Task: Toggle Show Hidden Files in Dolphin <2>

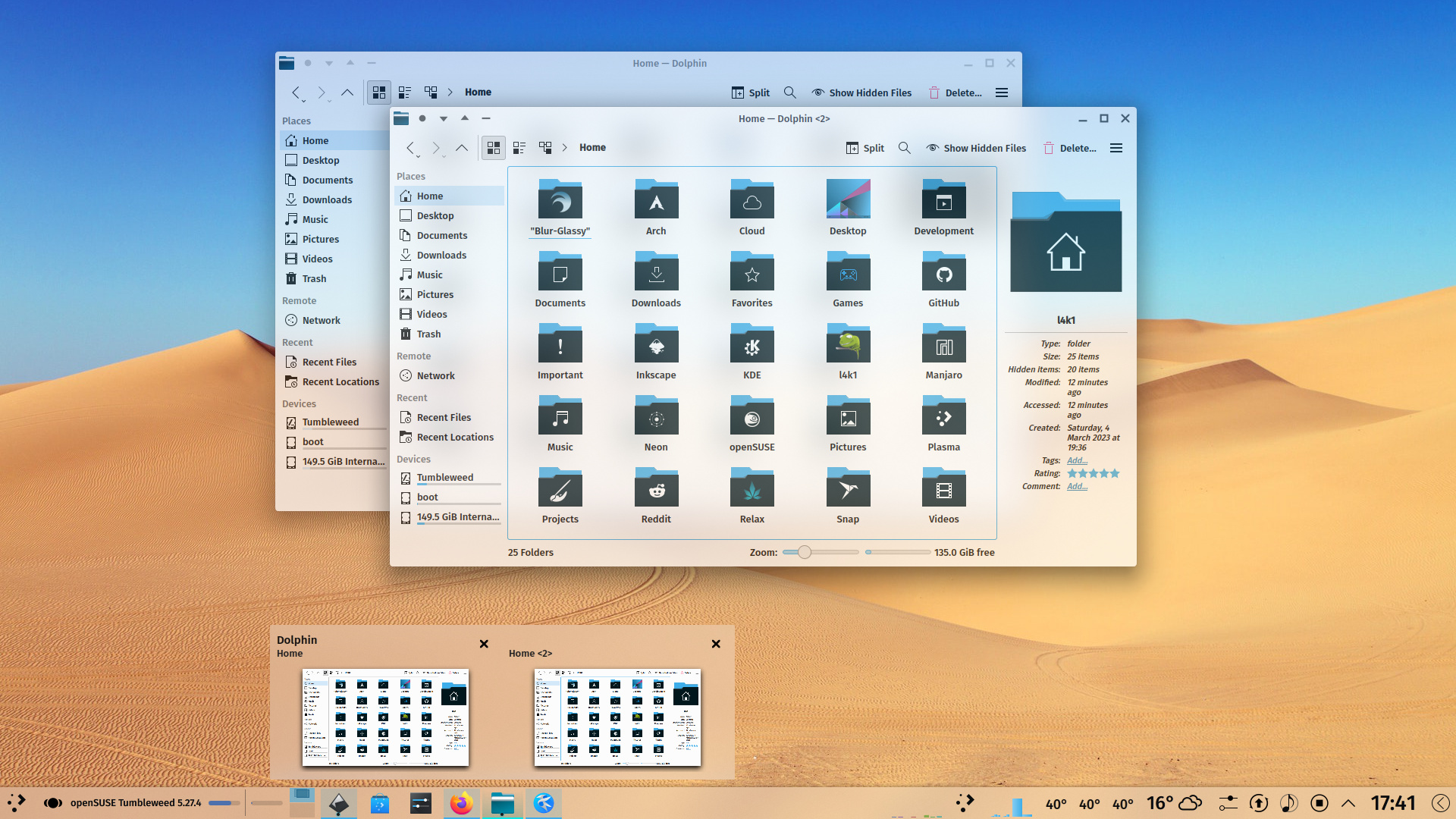Action: [x=976, y=148]
